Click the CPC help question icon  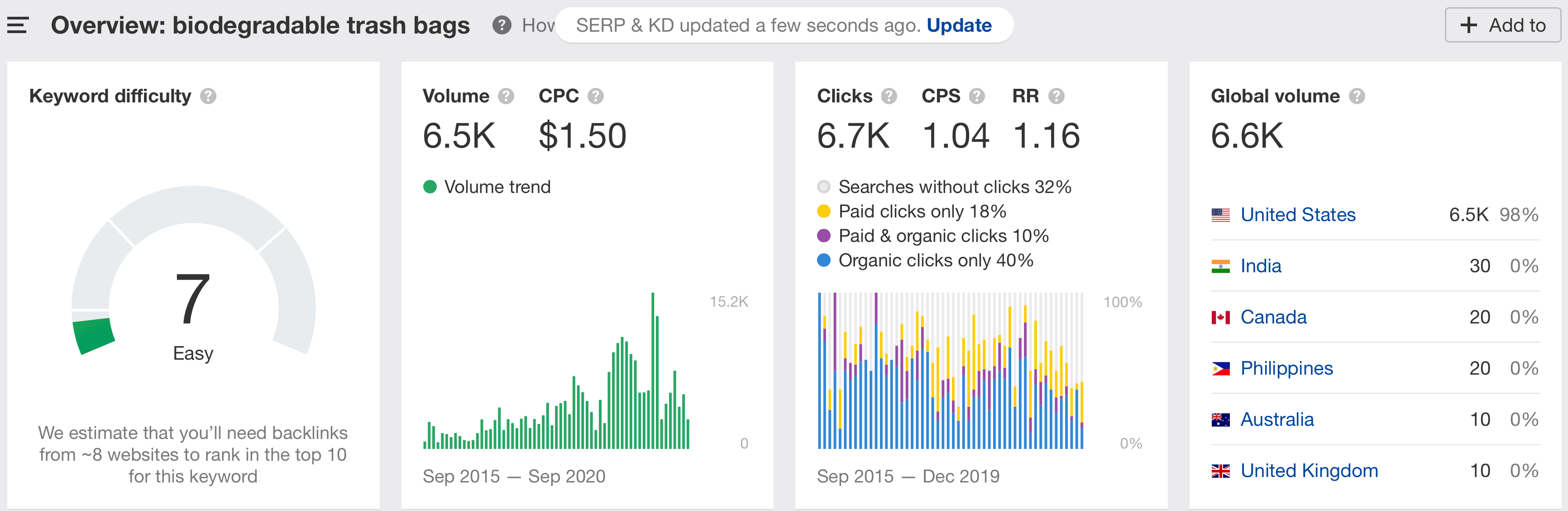tap(595, 96)
